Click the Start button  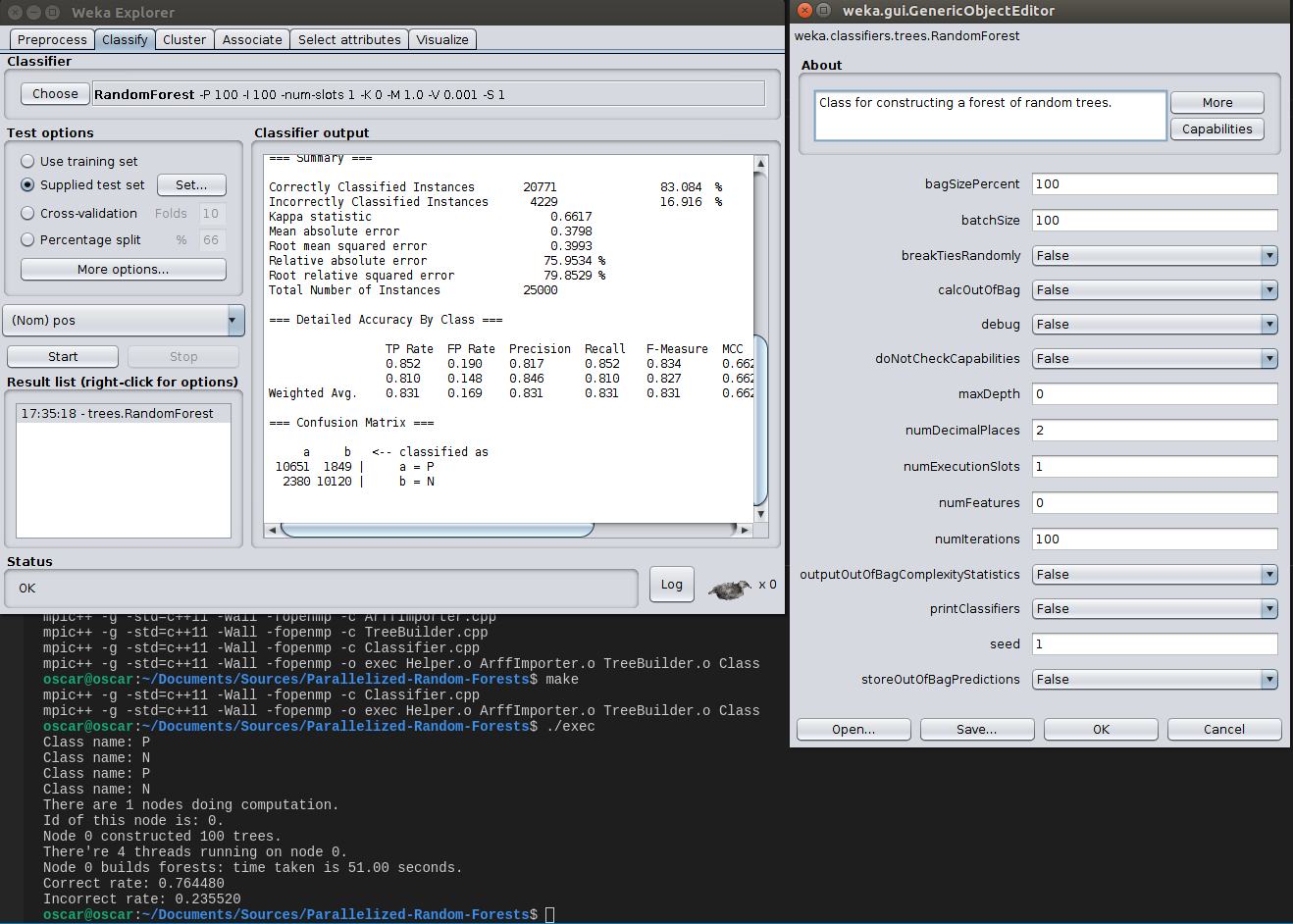[x=63, y=356]
